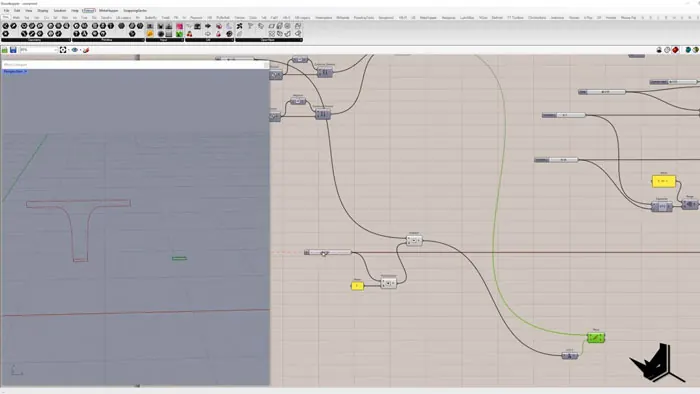Switch to the Math component tab

(16, 18)
